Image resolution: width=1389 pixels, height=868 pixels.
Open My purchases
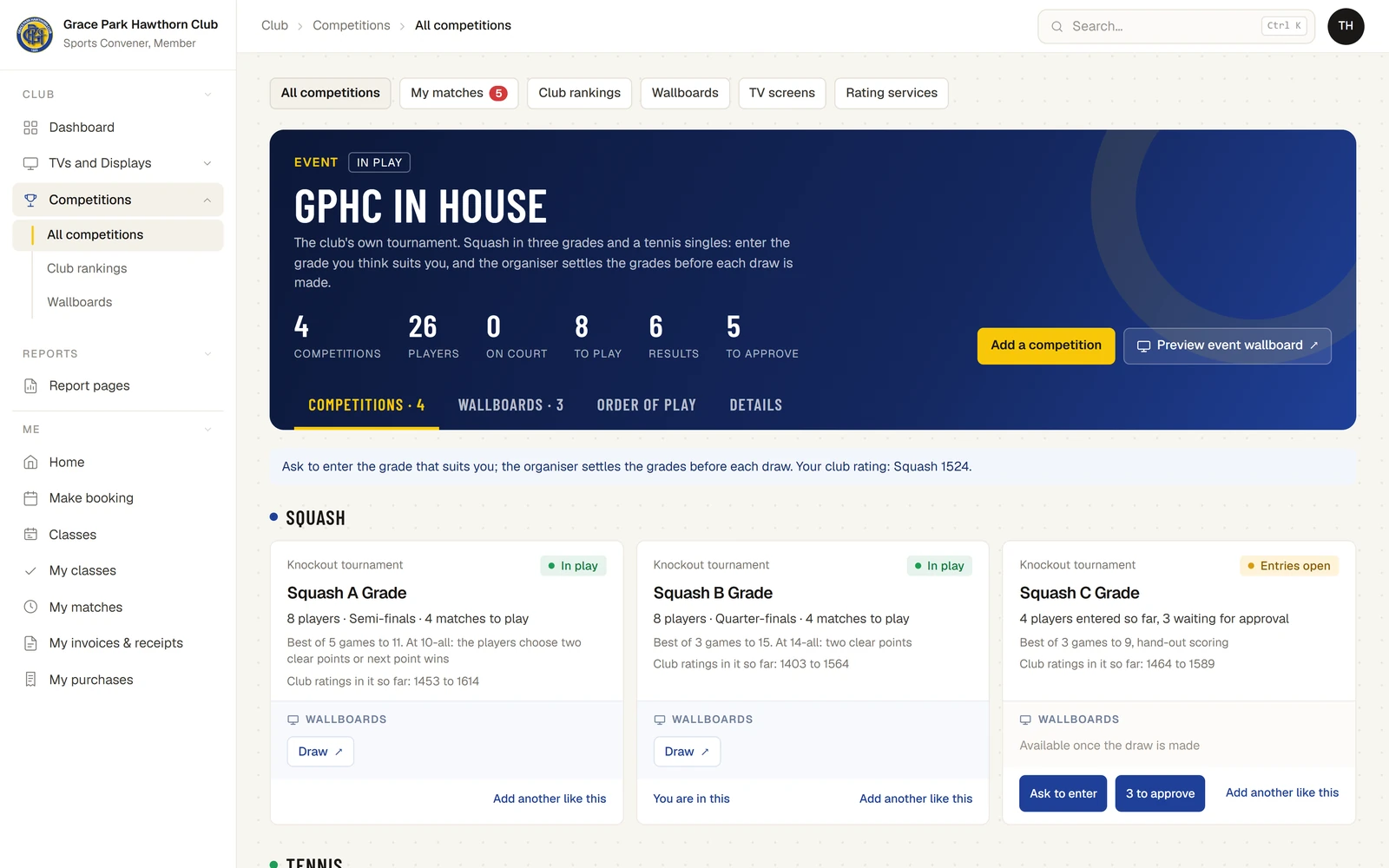[x=118, y=680]
